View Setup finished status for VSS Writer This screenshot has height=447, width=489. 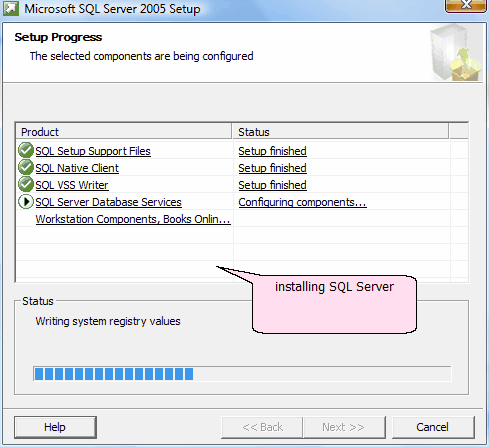[272, 185]
